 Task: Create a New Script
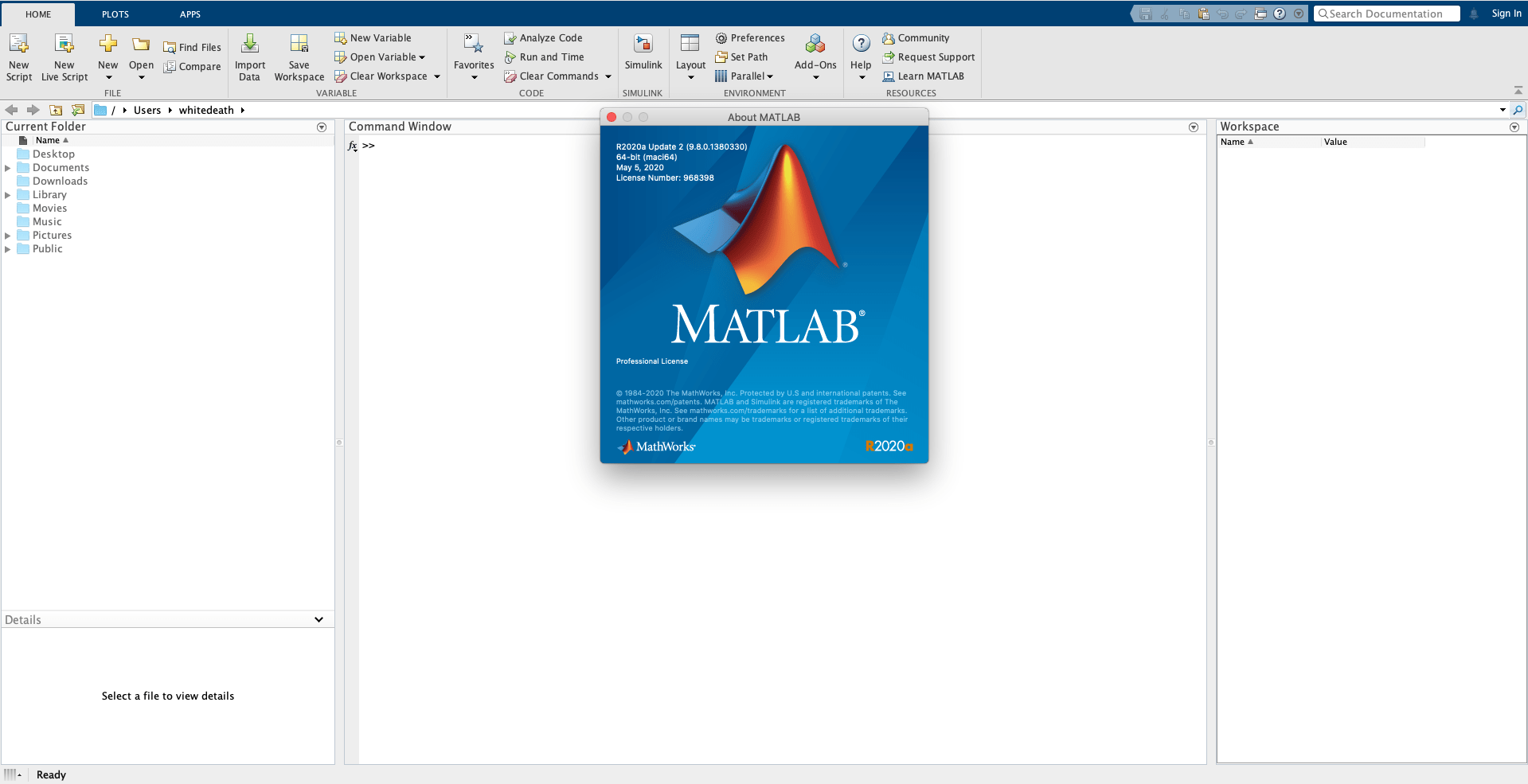(x=18, y=57)
